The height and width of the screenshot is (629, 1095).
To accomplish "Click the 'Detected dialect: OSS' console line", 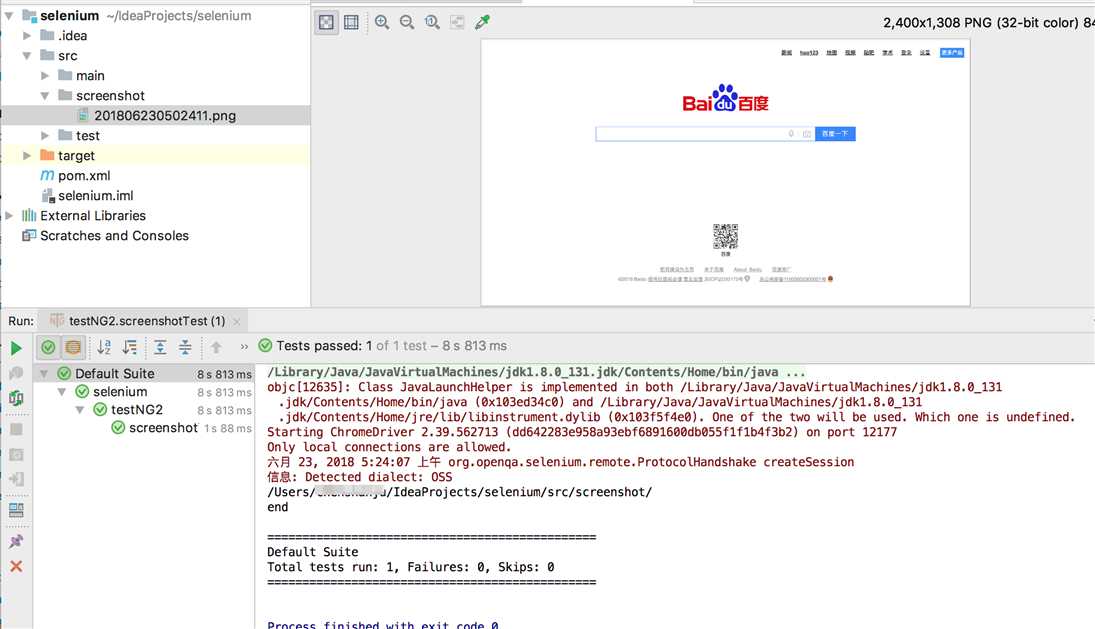I will 360,477.
